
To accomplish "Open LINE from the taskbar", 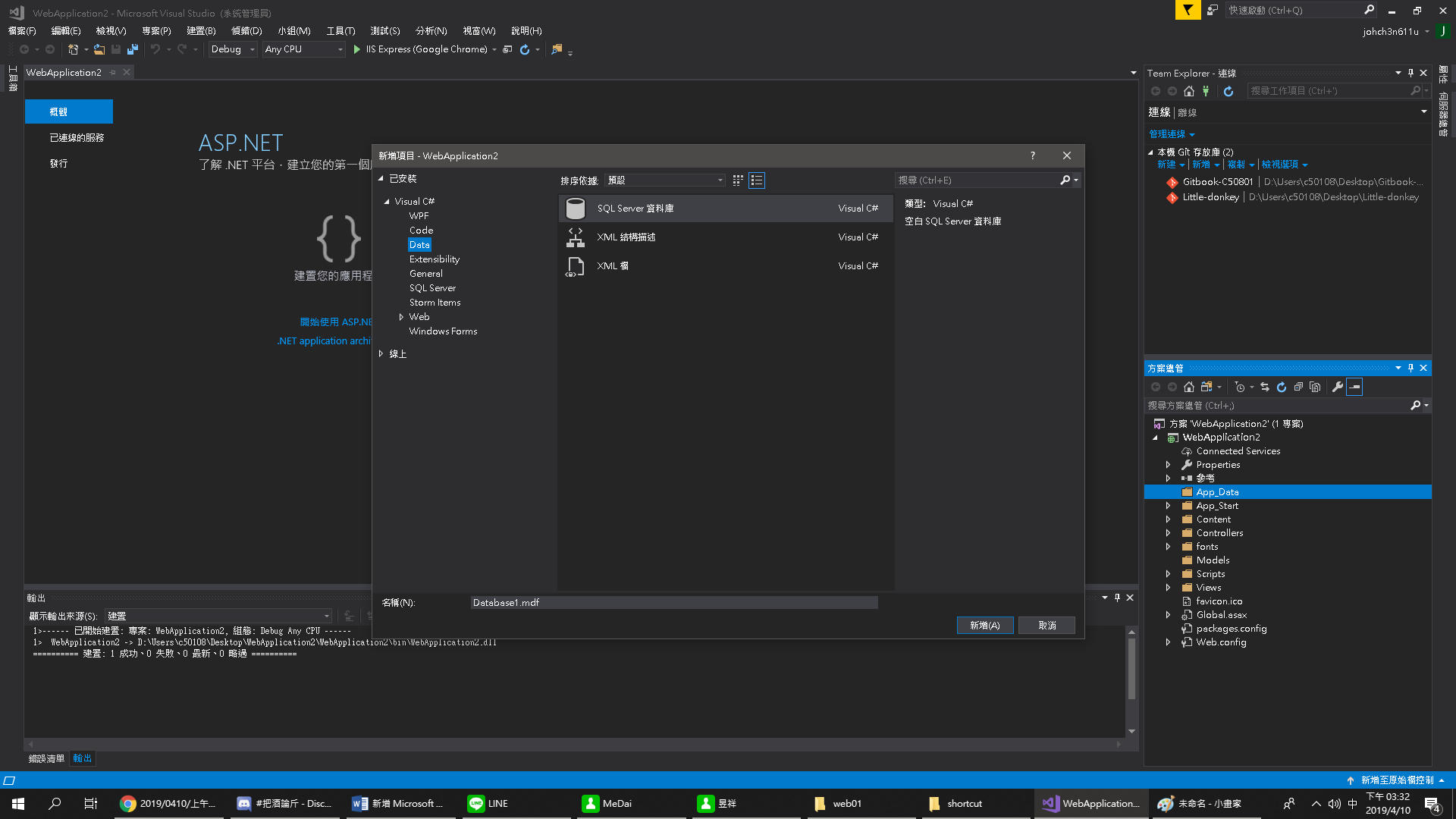I will (x=516, y=804).
